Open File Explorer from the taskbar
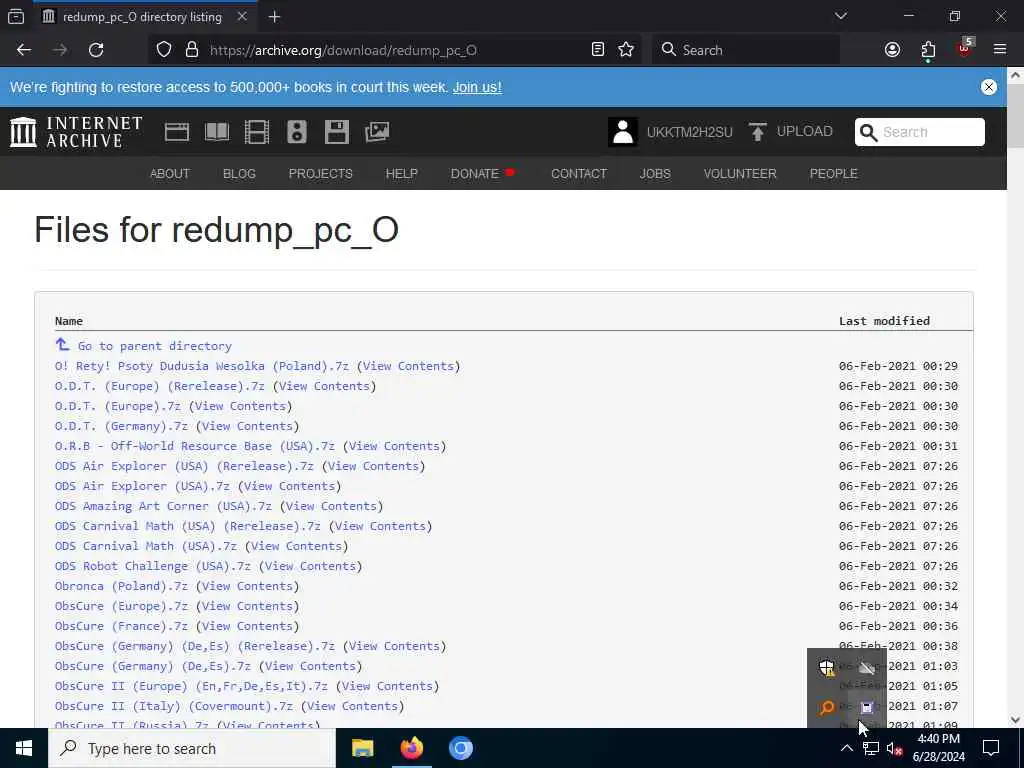1024x768 pixels. tap(362, 748)
